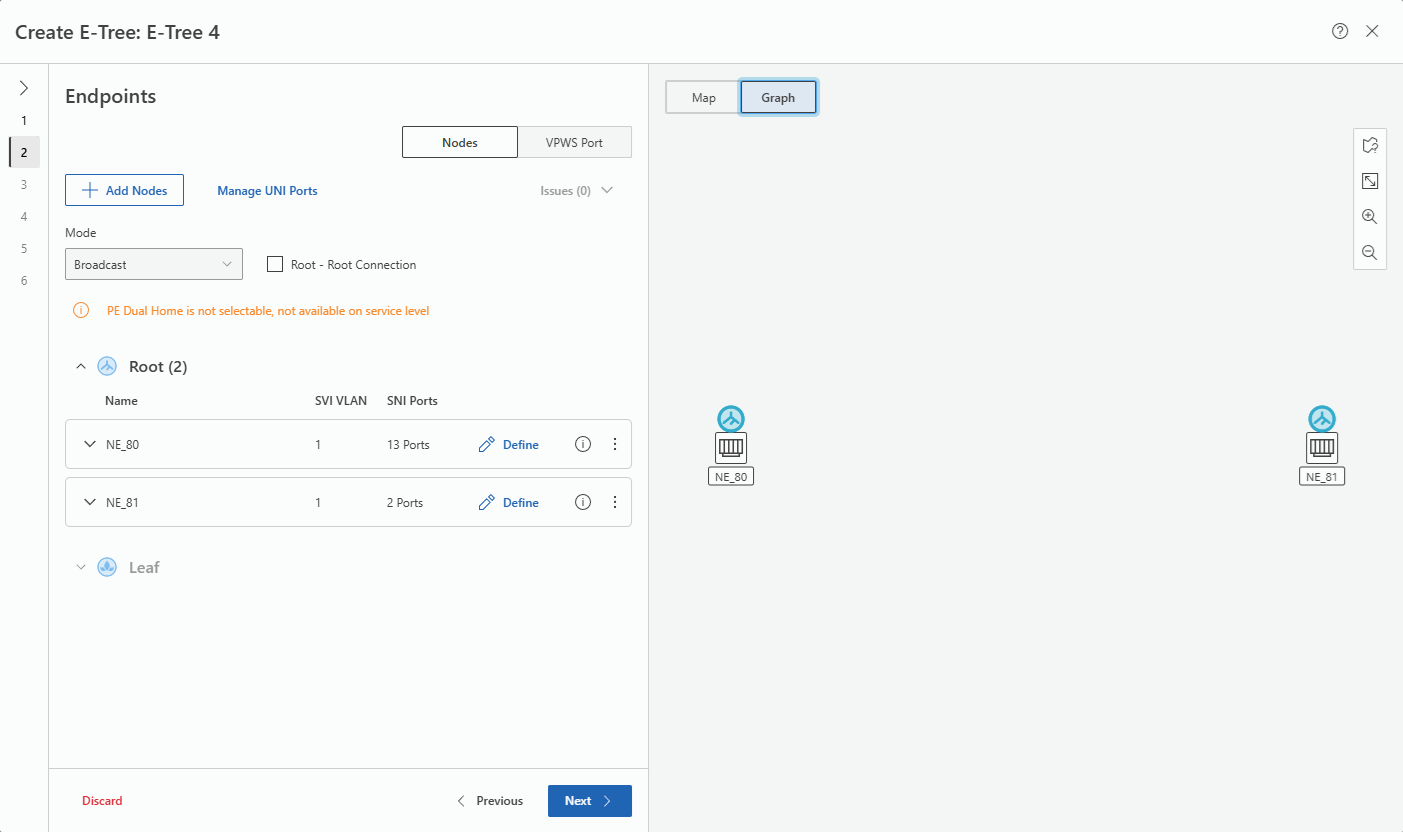
Task: Click the topmost graph toolbar map icon
Action: coord(1369,146)
